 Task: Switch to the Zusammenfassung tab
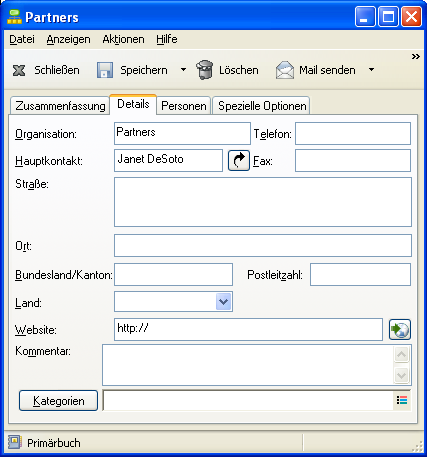pos(60,106)
